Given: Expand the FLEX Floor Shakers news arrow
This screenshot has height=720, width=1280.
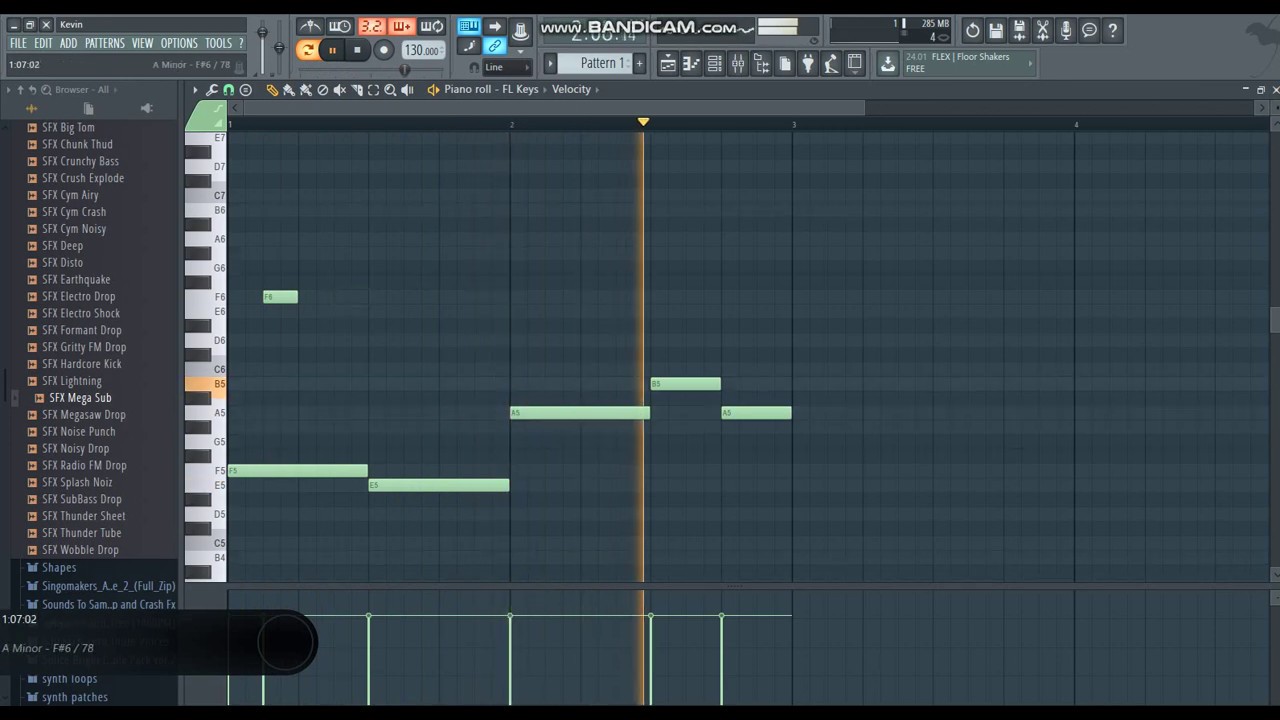Looking at the screenshot, I should coord(1031,63).
